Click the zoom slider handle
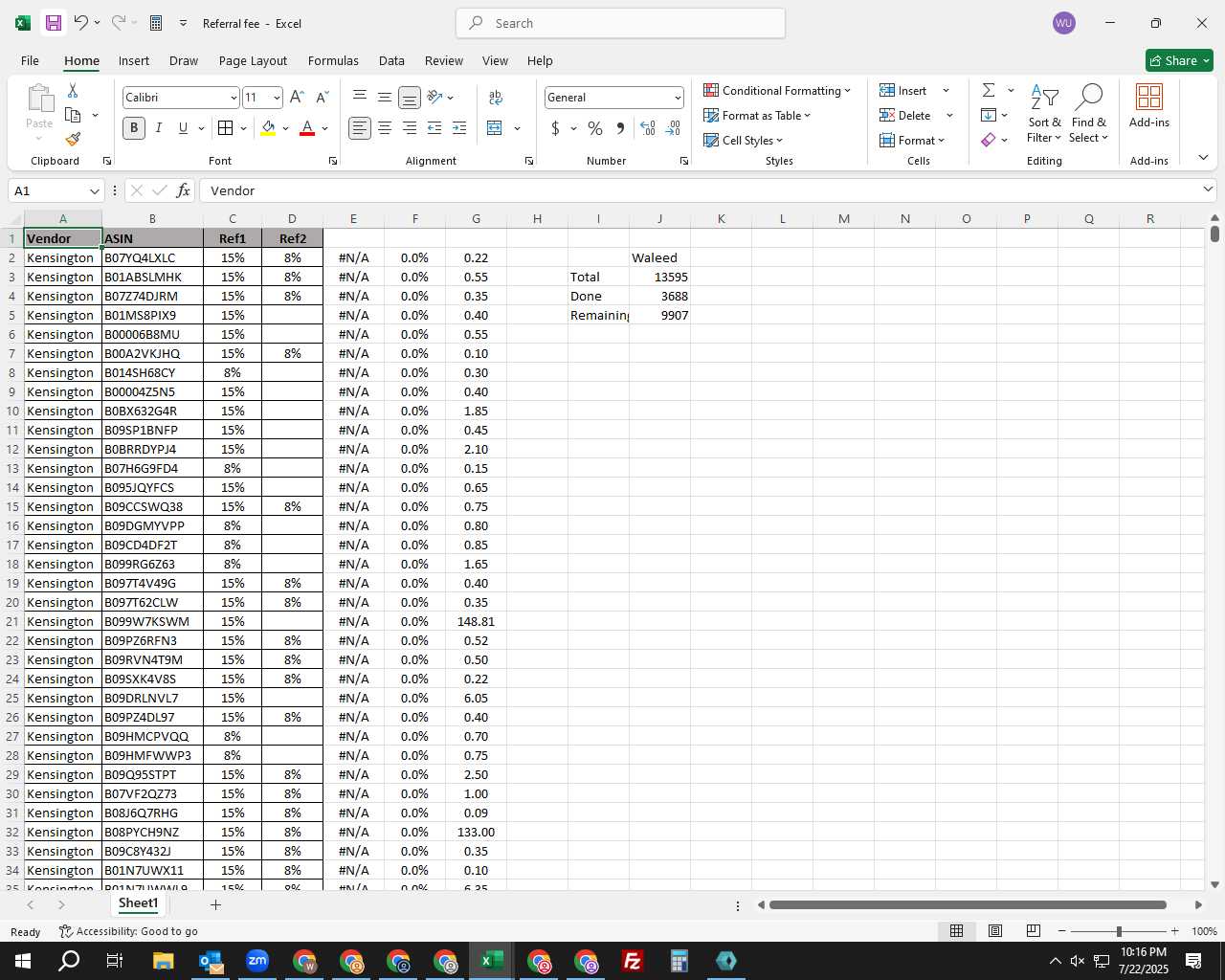Viewport: 1225px width, 980px height. pyautogui.click(x=1119, y=931)
